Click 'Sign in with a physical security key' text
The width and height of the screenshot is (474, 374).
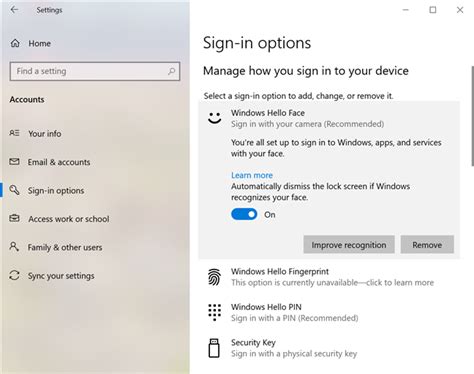coord(294,354)
